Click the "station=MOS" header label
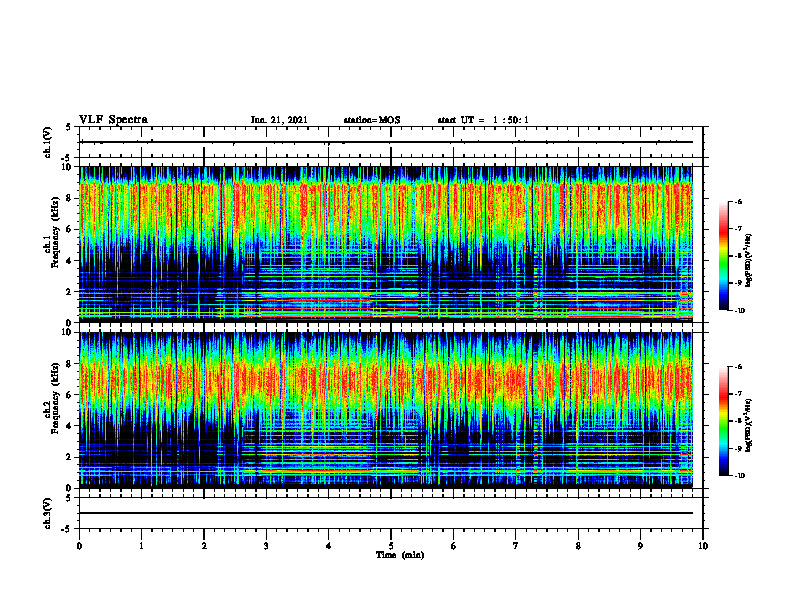792x612 pixels. [372, 120]
